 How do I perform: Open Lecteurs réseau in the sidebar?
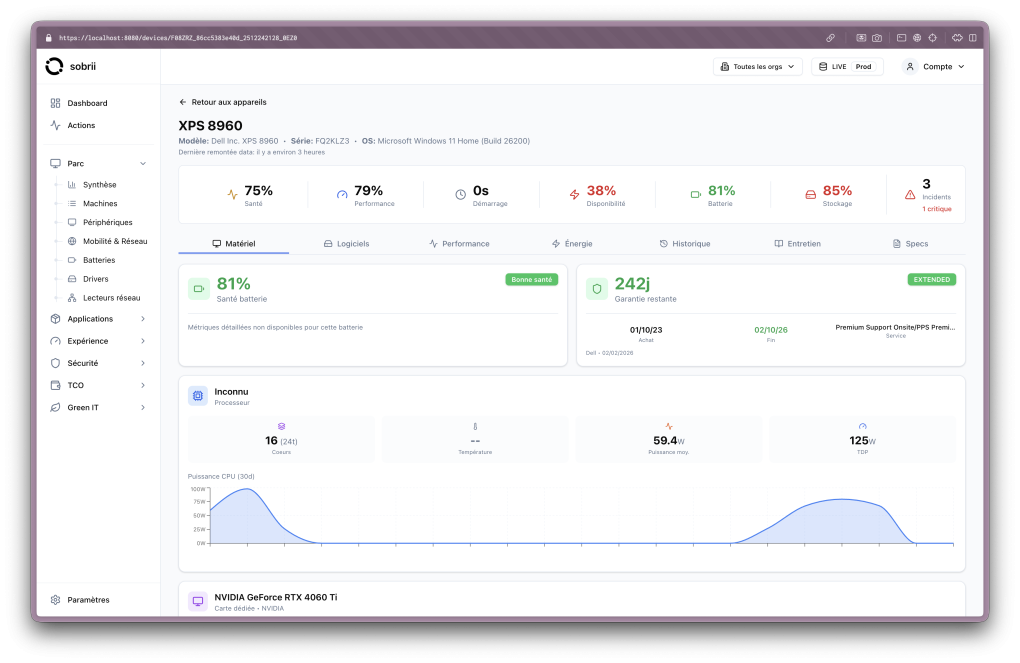pos(111,298)
